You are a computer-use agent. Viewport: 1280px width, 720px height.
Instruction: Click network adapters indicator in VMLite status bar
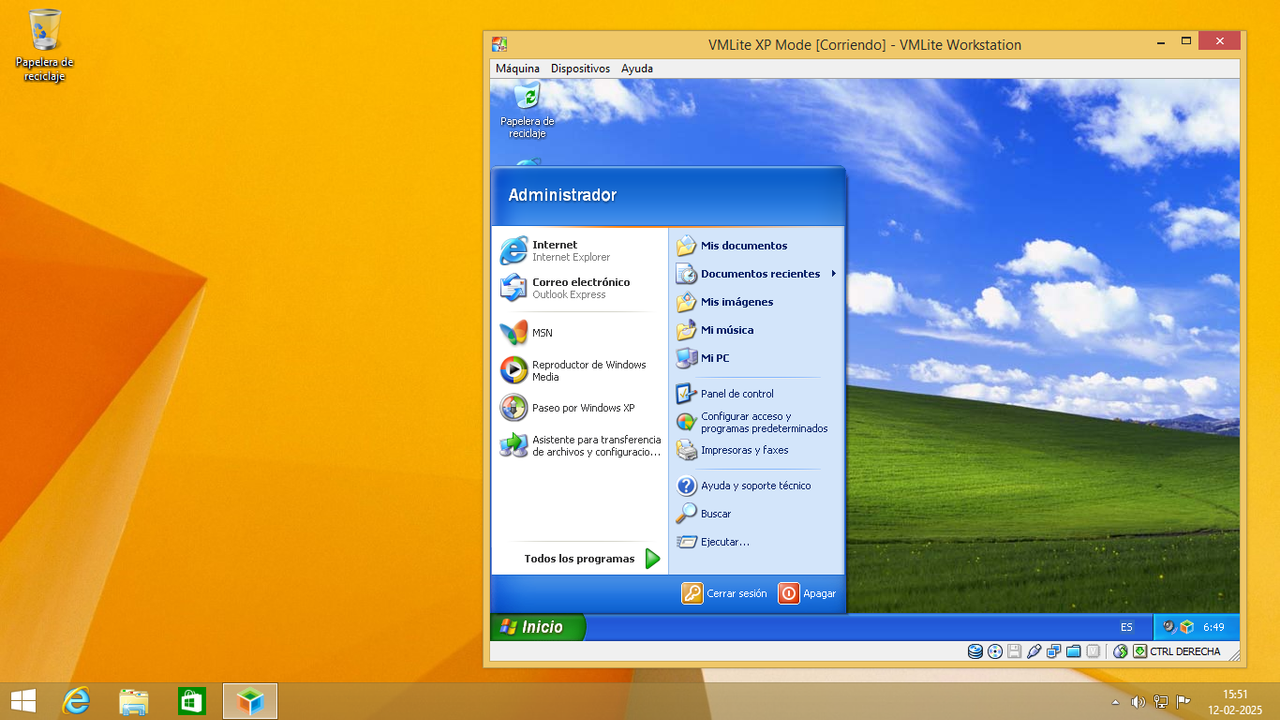point(1053,652)
